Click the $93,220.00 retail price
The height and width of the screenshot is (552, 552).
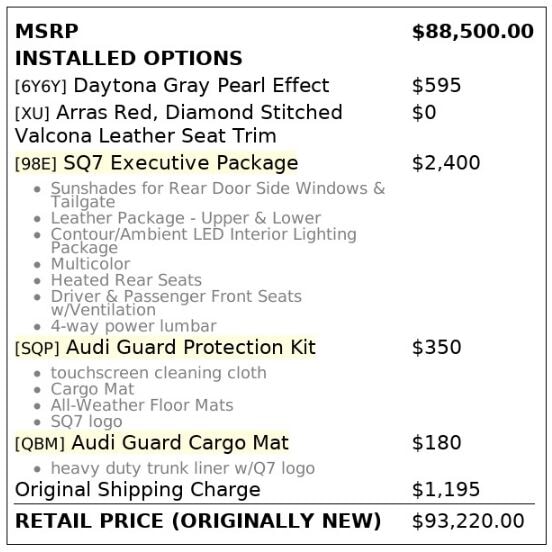468,521
